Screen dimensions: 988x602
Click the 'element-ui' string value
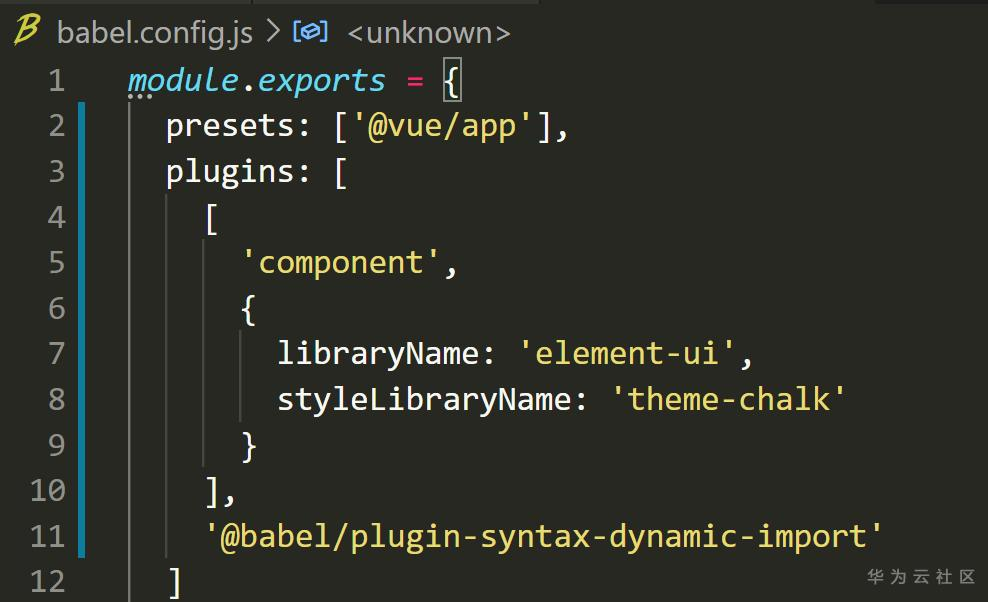tap(626, 353)
